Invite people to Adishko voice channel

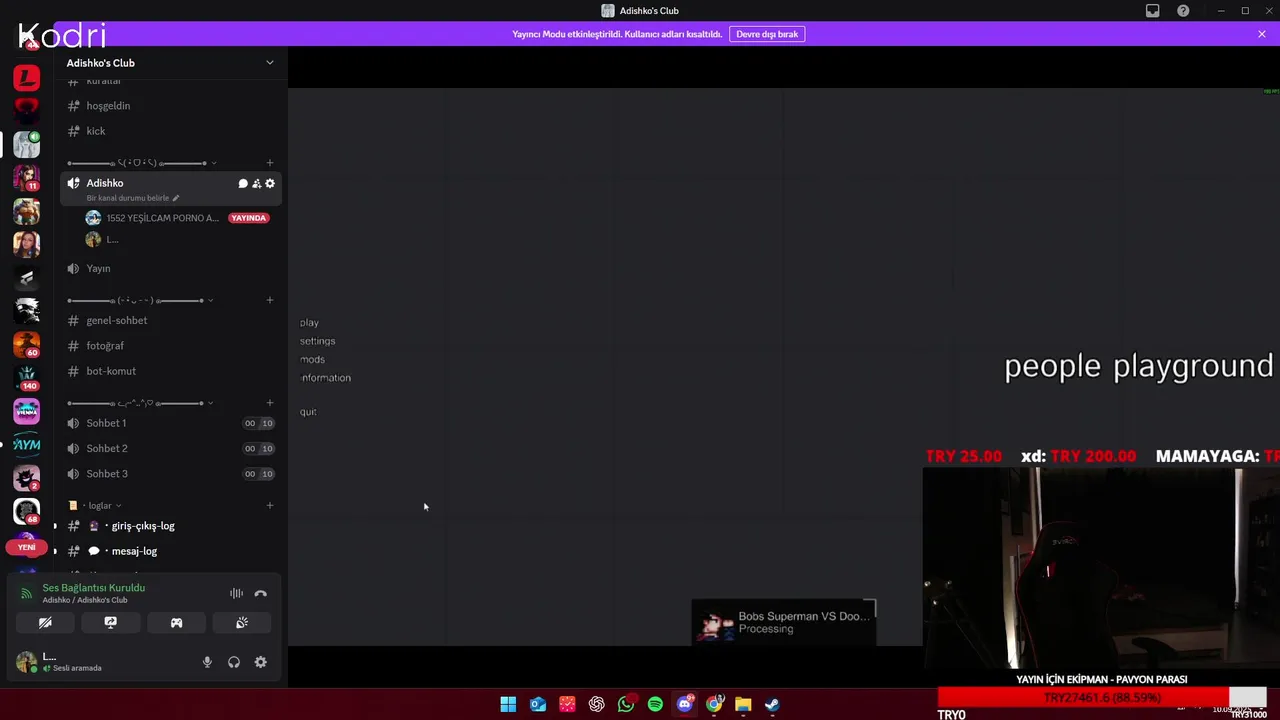tap(256, 184)
